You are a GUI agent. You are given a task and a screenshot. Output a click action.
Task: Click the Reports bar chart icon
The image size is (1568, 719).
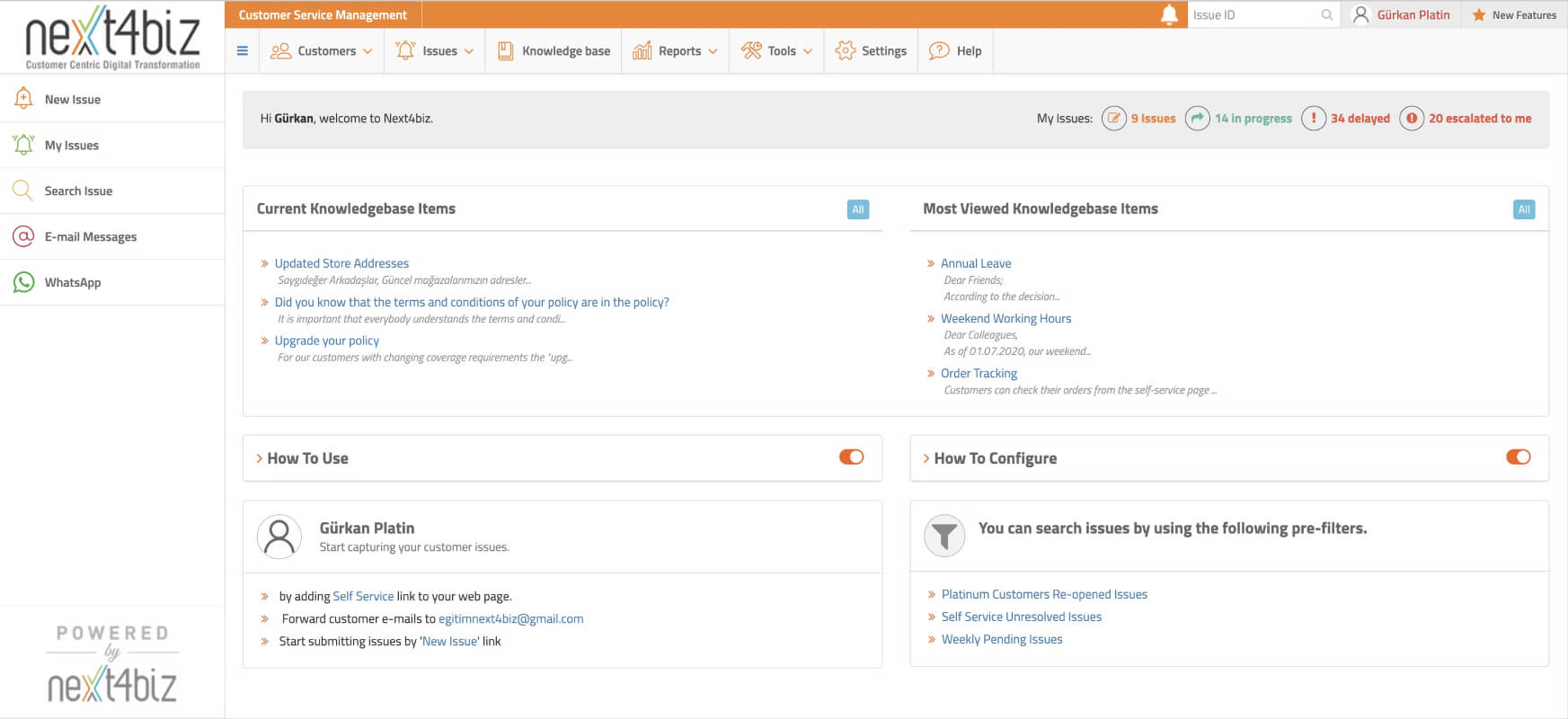[x=642, y=51]
